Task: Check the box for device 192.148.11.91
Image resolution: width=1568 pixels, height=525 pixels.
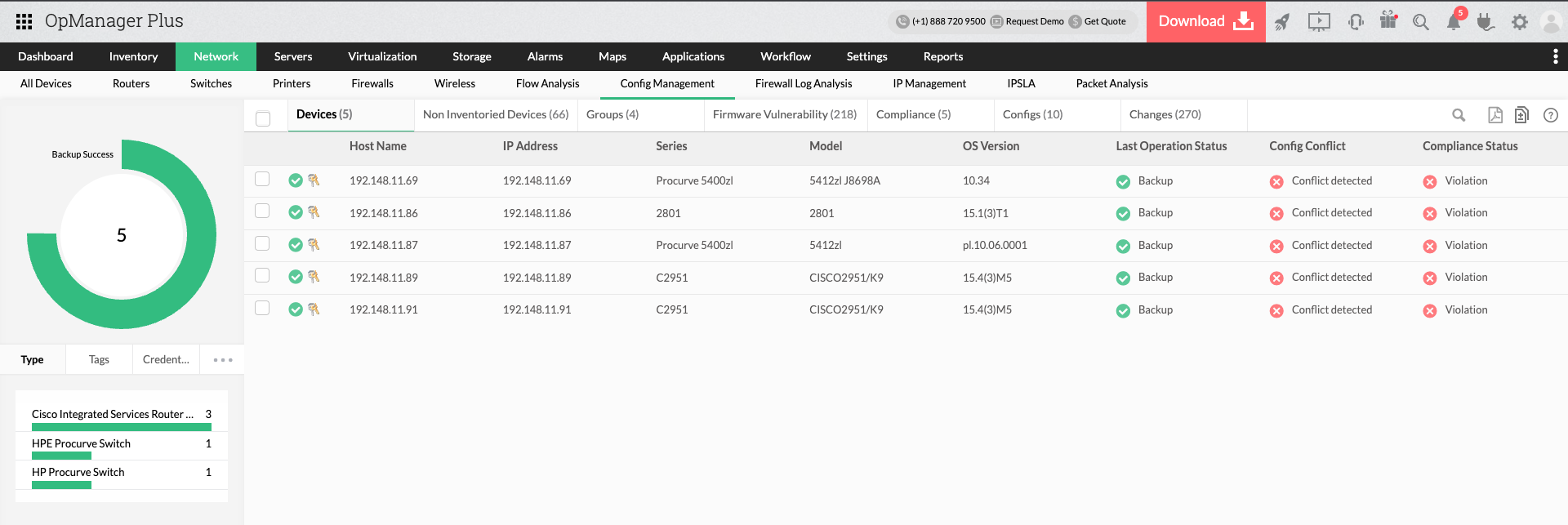Action: (262, 308)
